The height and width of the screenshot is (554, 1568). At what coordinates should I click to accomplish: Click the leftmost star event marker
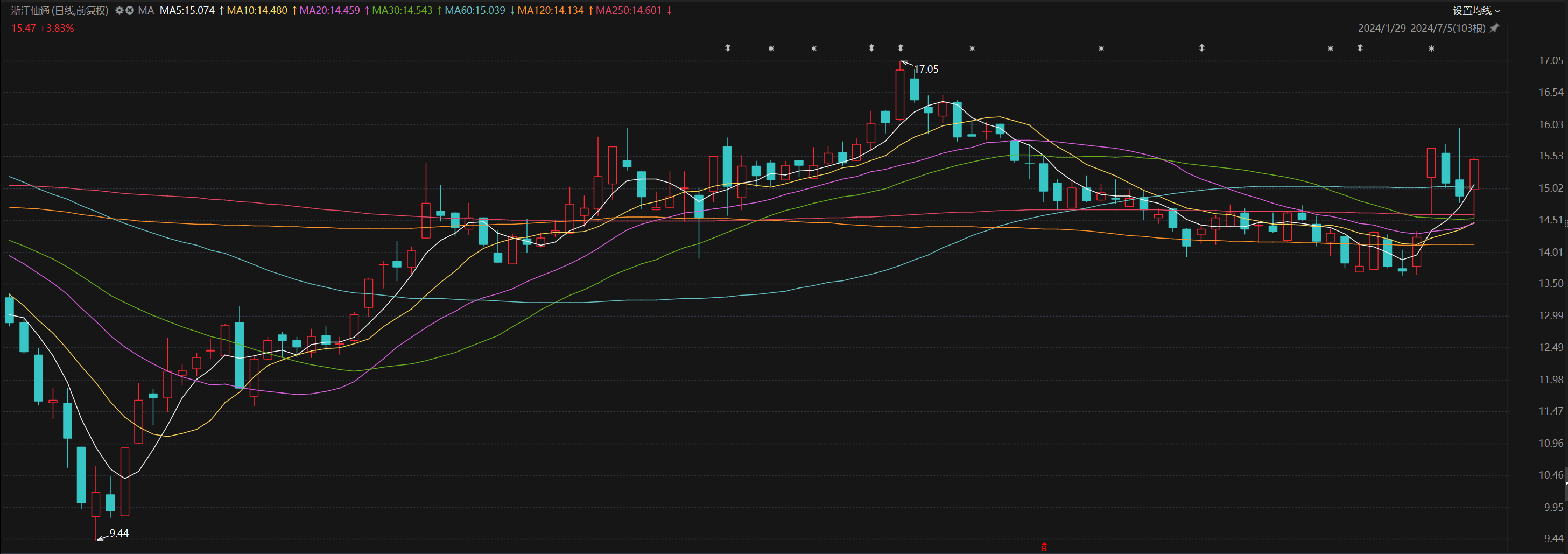[771, 48]
